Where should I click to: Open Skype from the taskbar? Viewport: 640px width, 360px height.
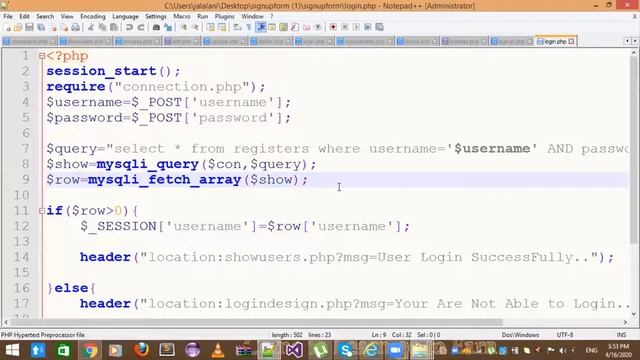click(345, 350)
